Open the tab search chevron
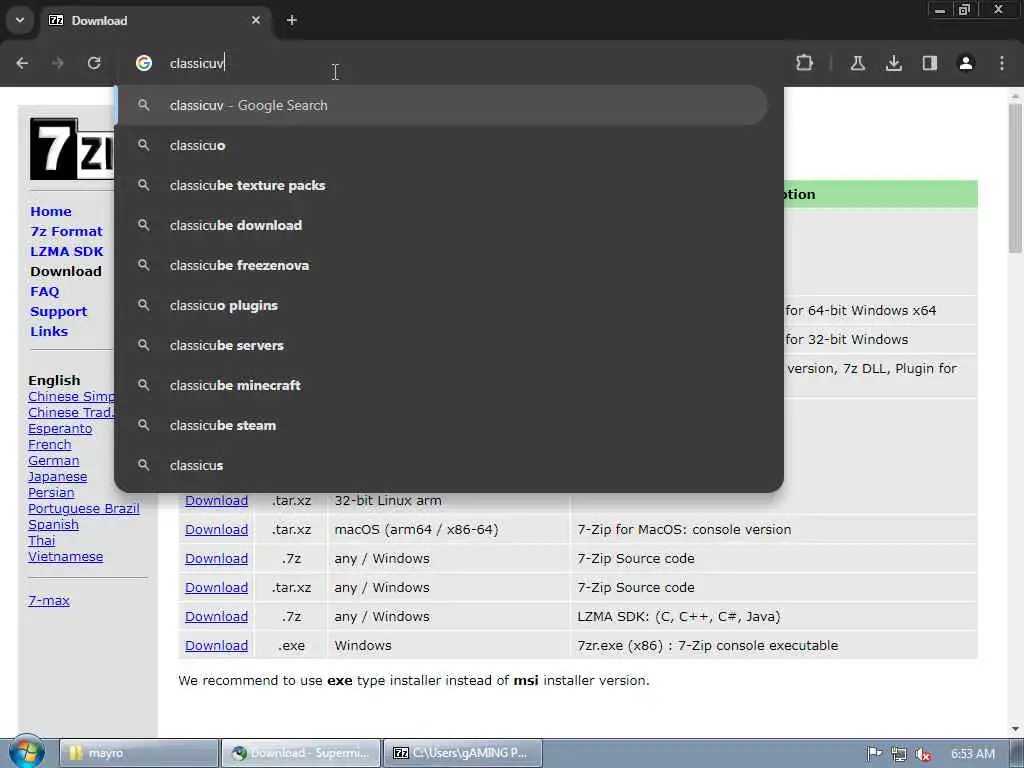Screen dimensions: 1024x768 coord(20,20)
